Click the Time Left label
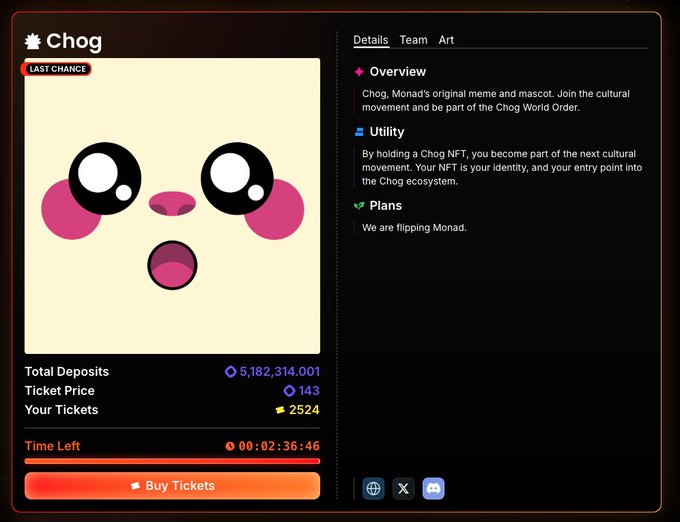 pos(52,446)
